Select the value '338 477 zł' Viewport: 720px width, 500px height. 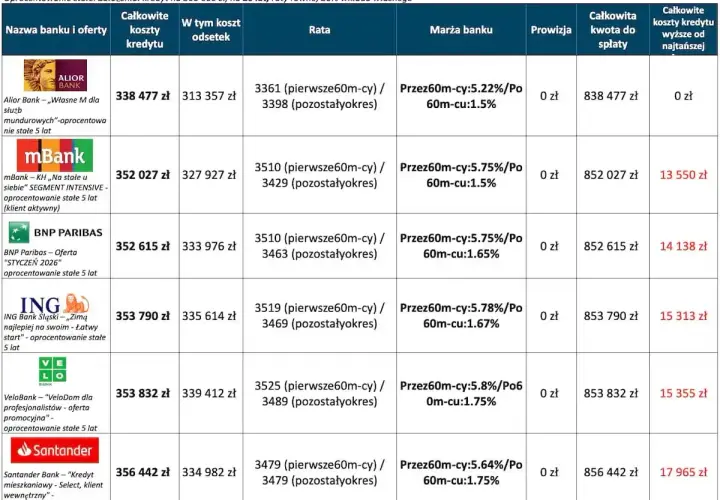[142, 96]
